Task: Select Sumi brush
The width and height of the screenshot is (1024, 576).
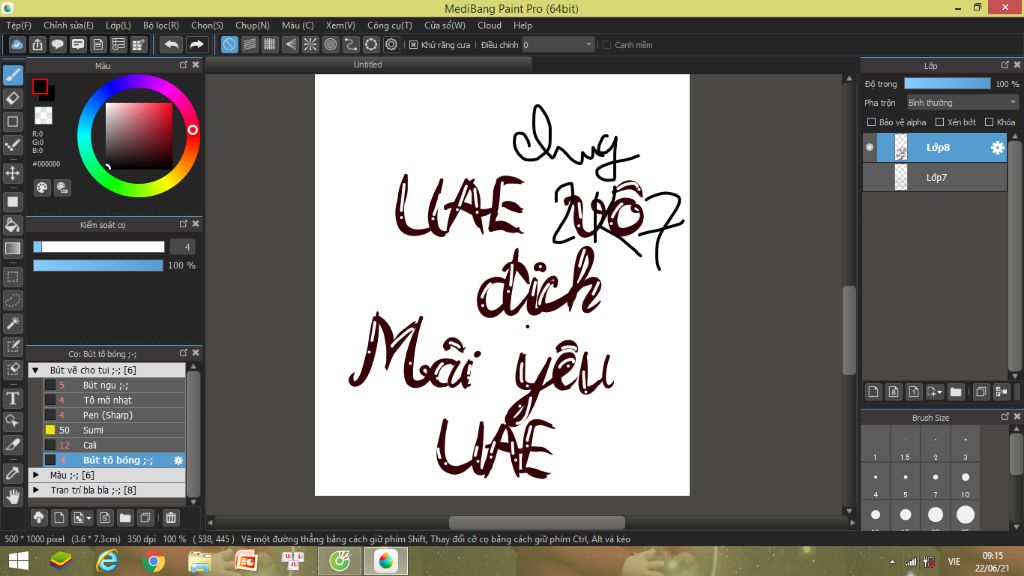Action: [x=114, y=430]
